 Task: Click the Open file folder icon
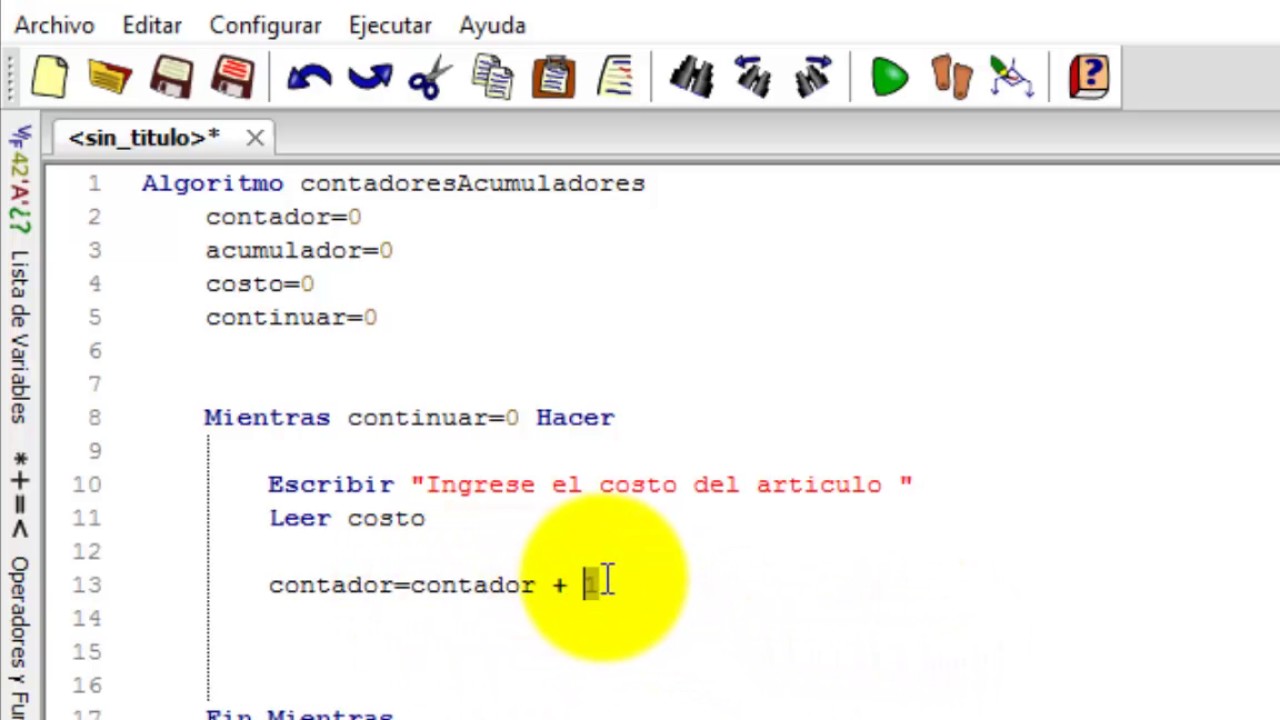pos(110,77)
